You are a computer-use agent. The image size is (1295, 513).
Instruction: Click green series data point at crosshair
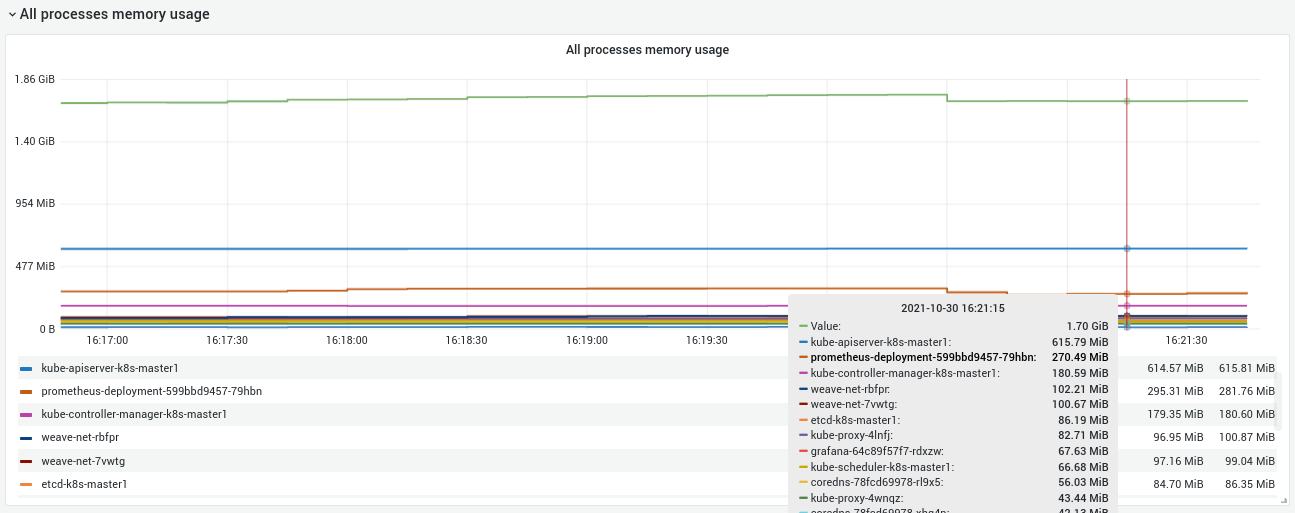1127,101
